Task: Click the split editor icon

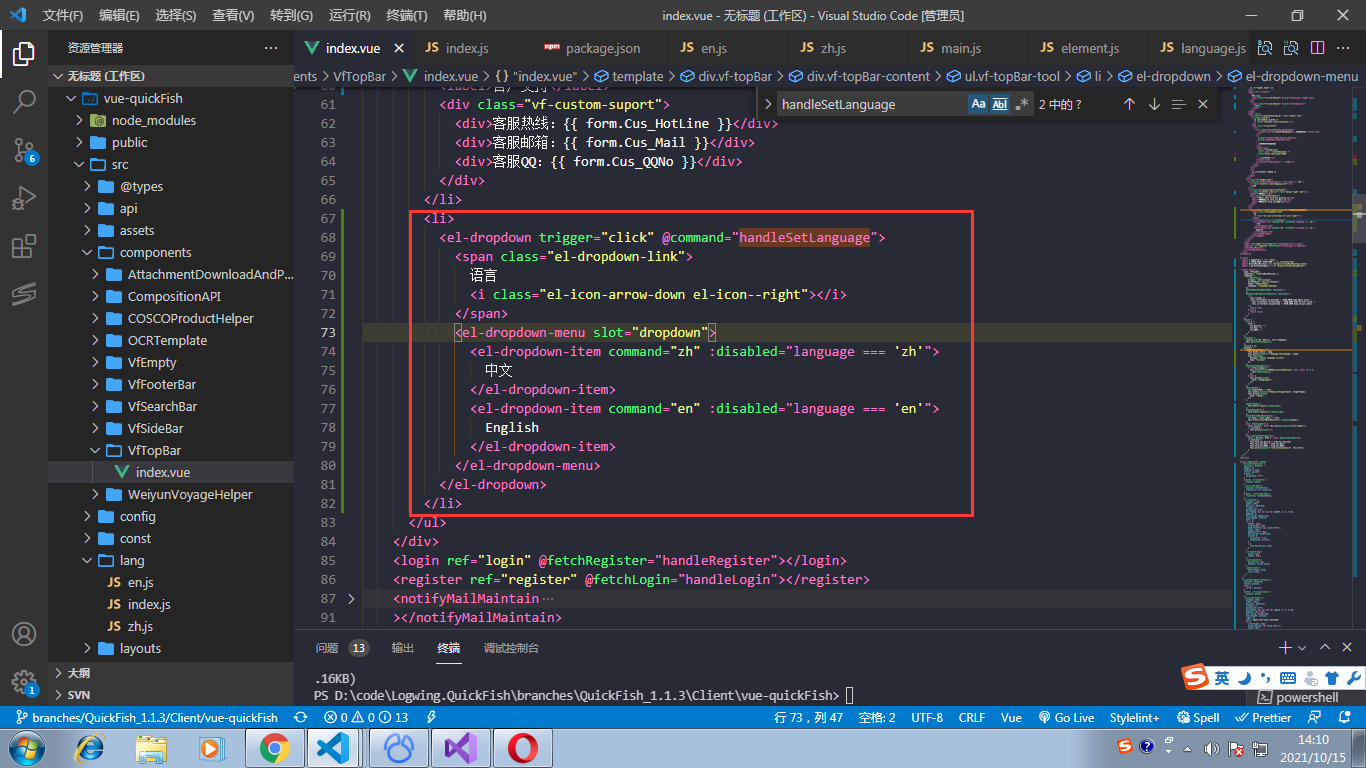Action: [x=1317, y=48]
